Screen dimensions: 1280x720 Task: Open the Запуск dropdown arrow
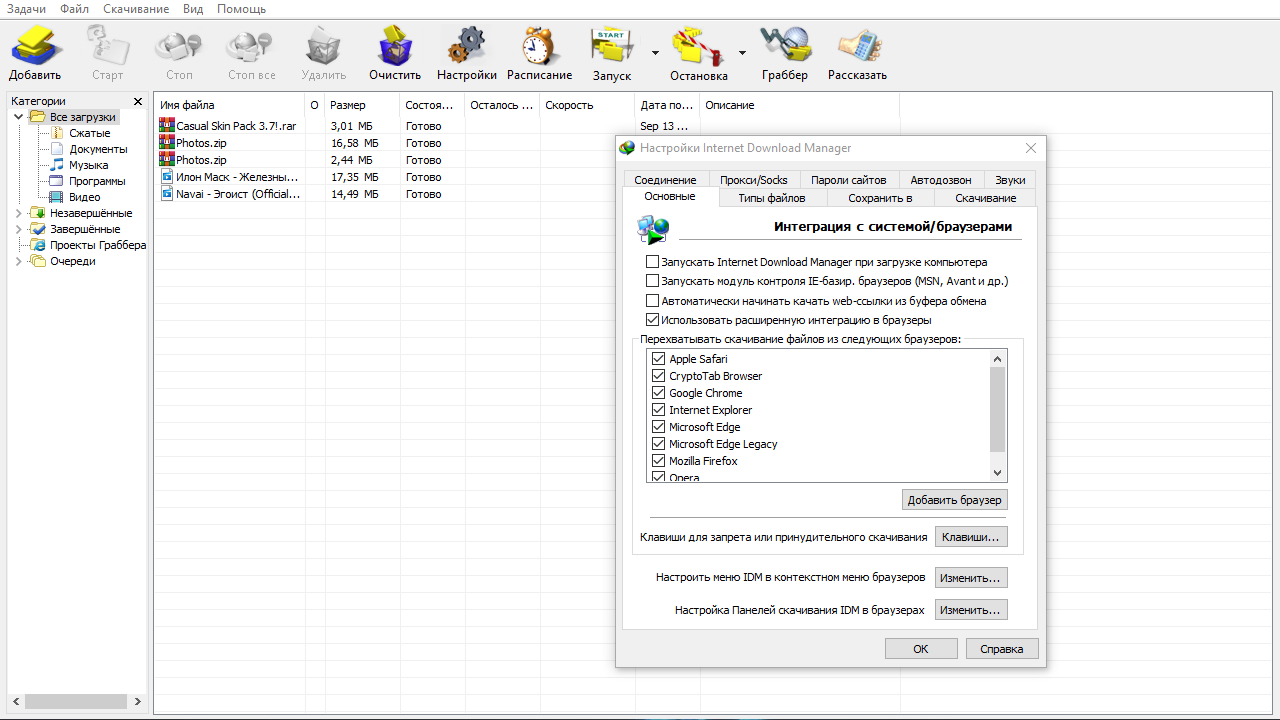pos(655,53)
